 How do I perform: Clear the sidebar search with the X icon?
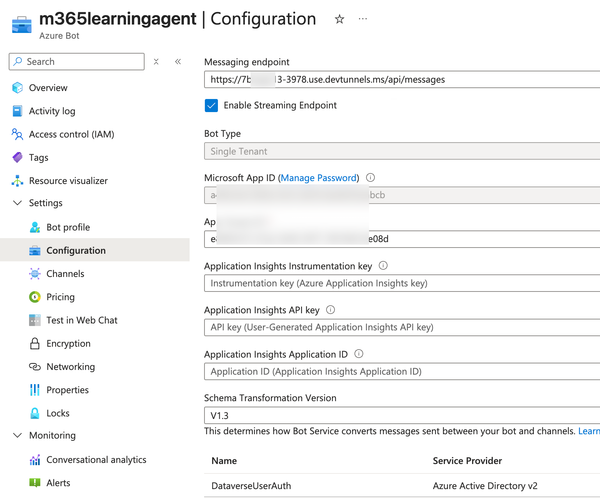point(156,62)
